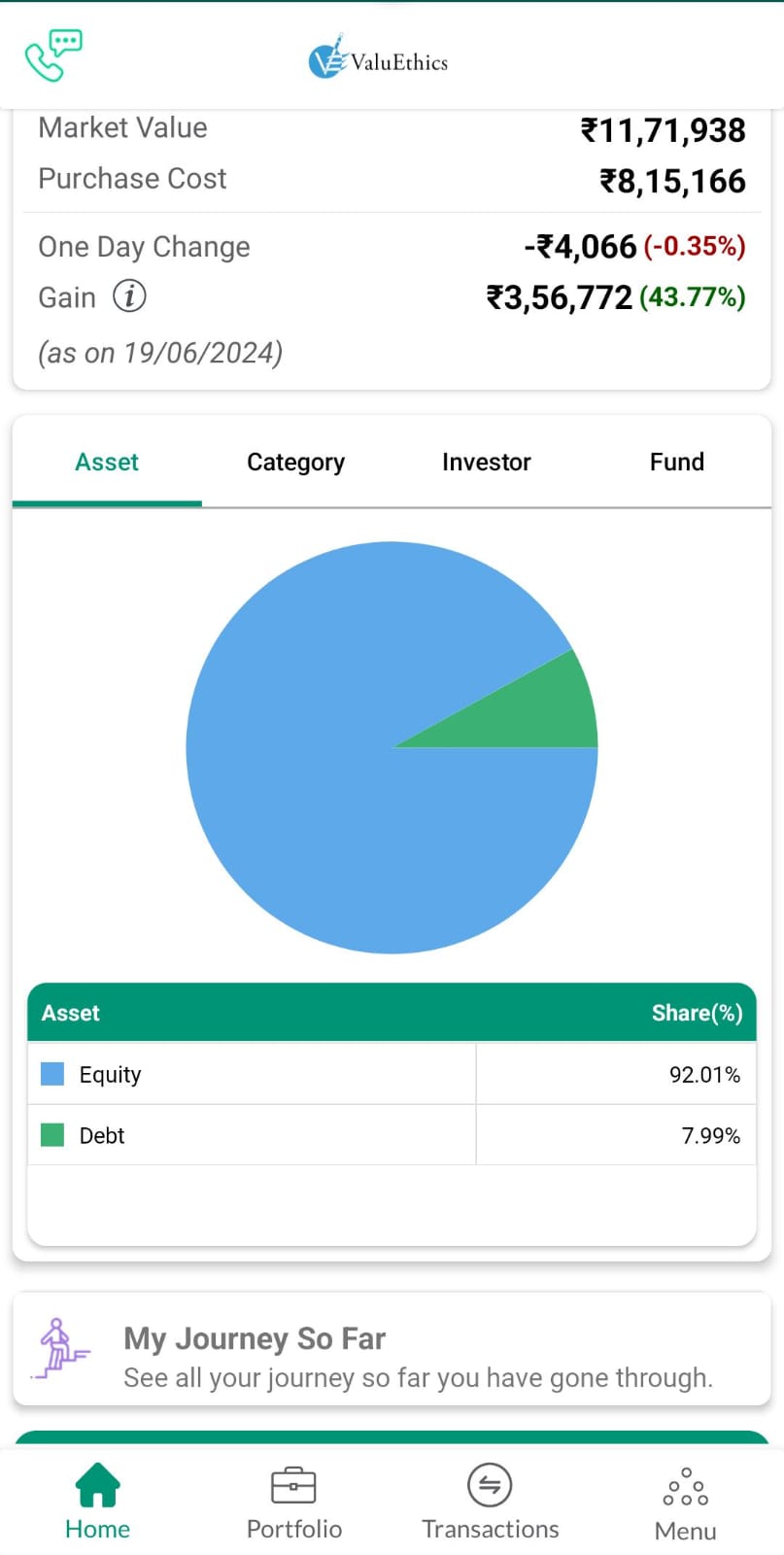Switch to the Category tab
Image resolution: width=784 pixels, height=1555 pixels.
coord(295,463)
